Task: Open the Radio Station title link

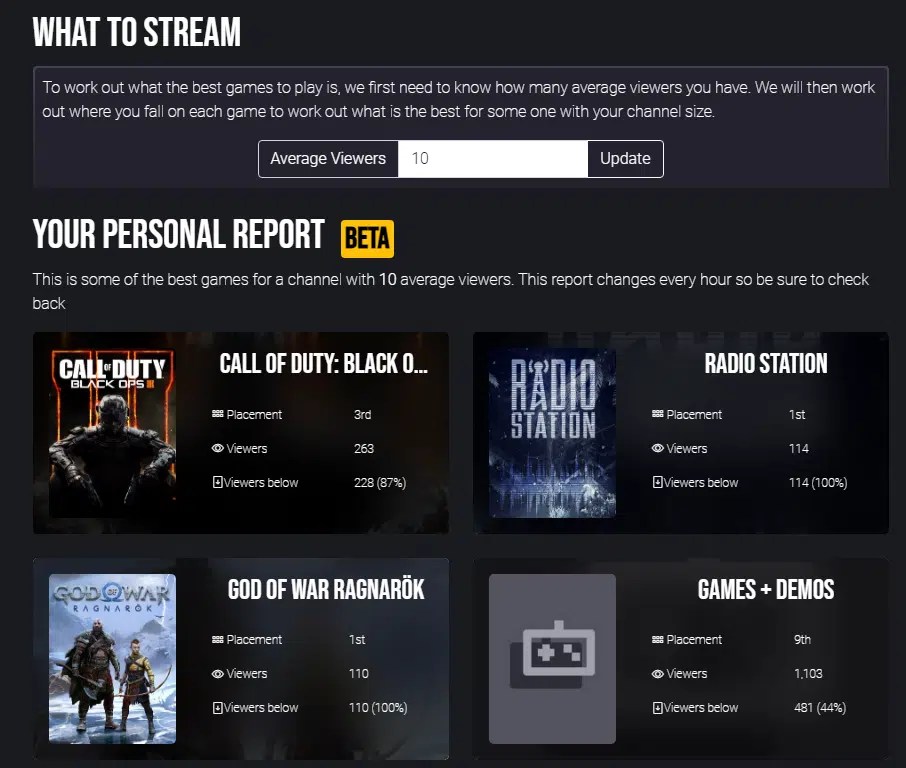Action: [x=765, y=364]
